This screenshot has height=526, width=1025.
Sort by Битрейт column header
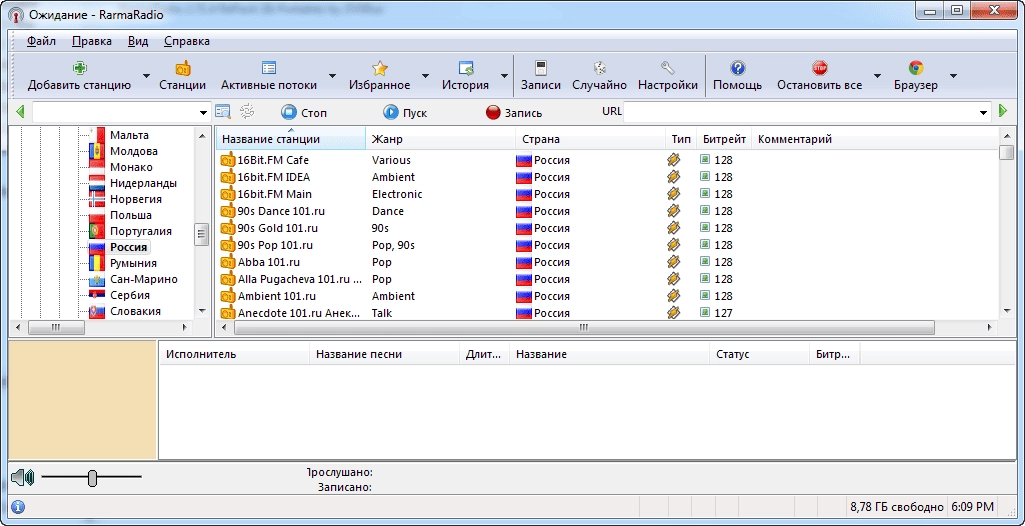(x=724, y=139)
